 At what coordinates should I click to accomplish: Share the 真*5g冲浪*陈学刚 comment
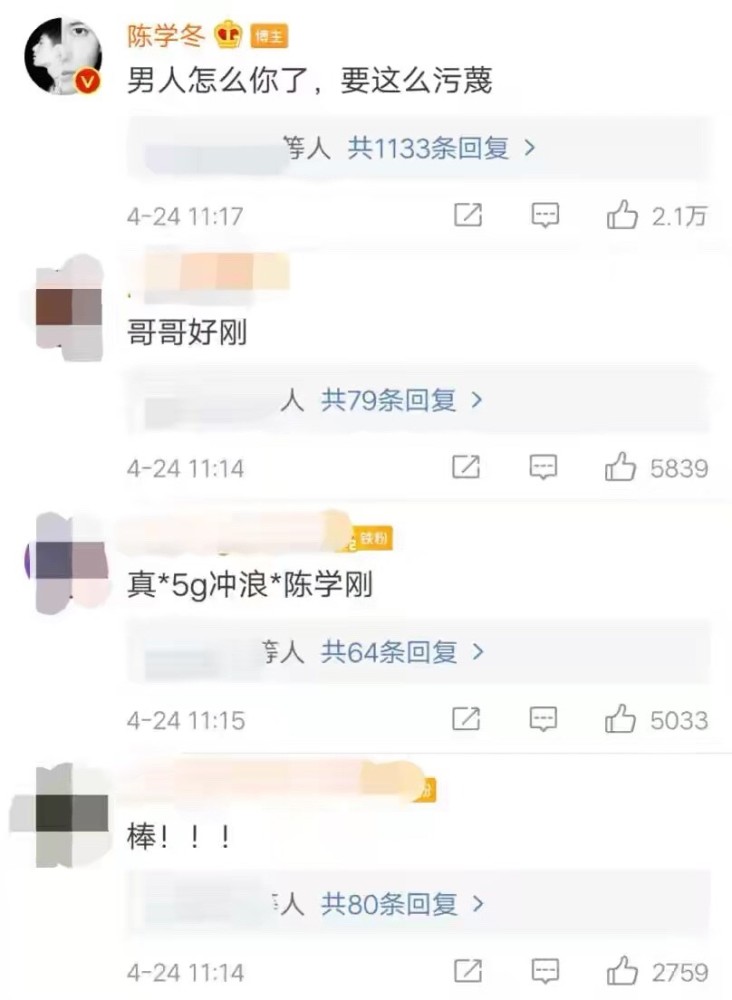466,719
